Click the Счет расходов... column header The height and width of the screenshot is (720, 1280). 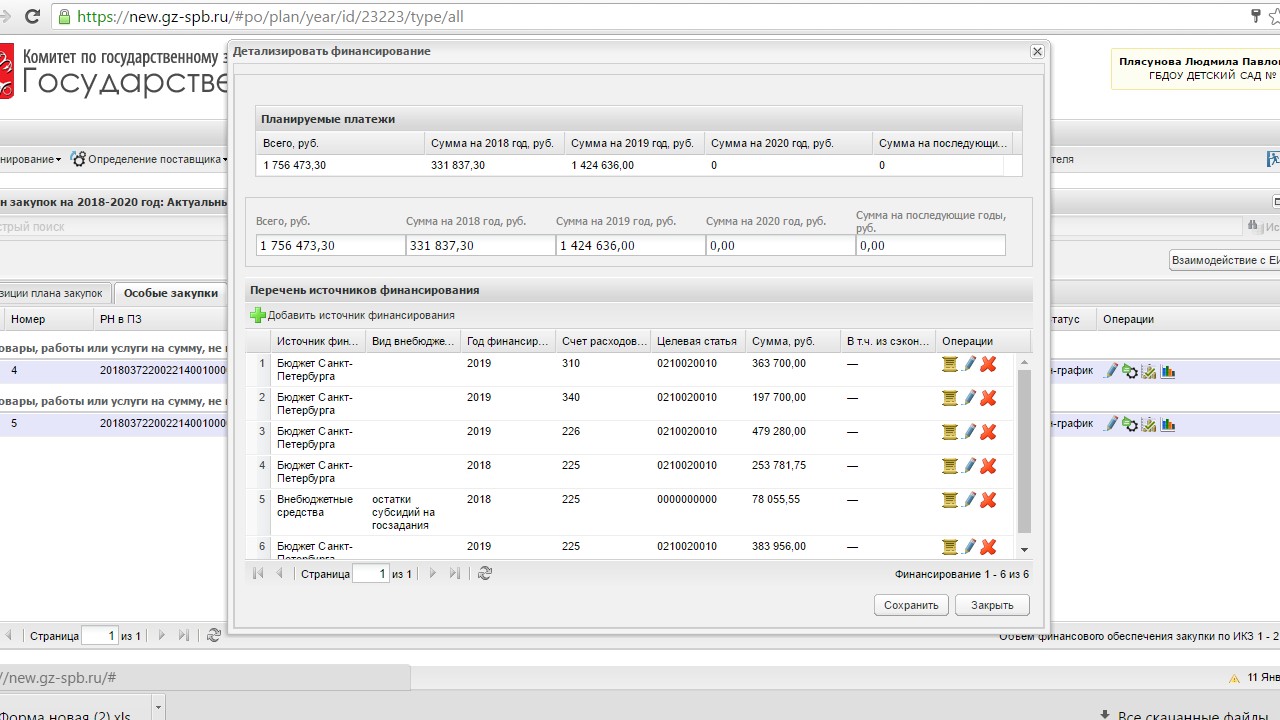click(602, 341)
